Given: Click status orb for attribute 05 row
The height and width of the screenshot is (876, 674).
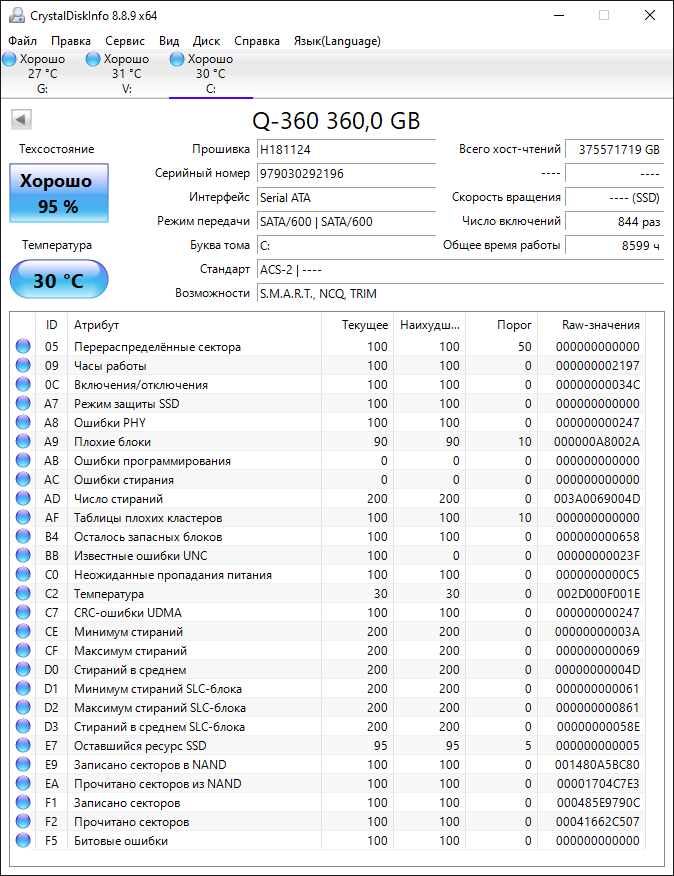Looking at the screenshot, I should click(x=23, y=347).
